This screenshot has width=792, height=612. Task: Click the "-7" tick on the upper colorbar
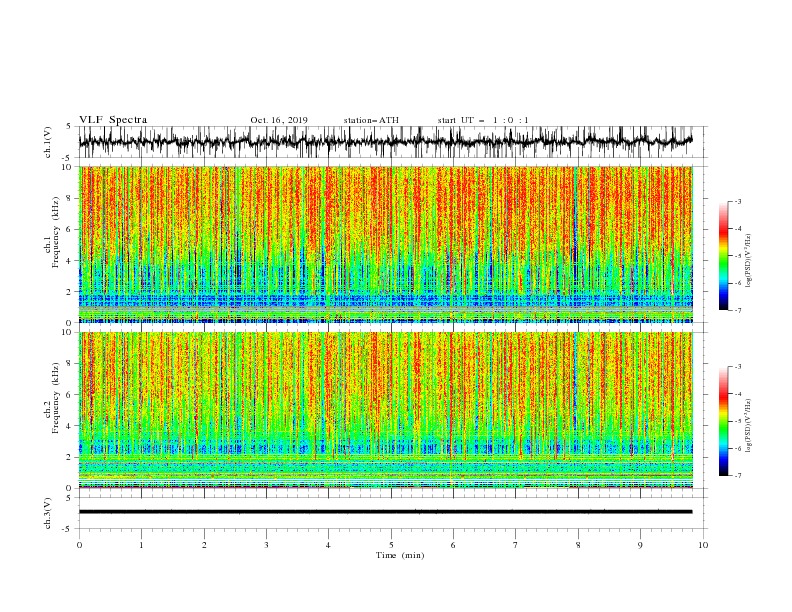click(x=738, y=311)
